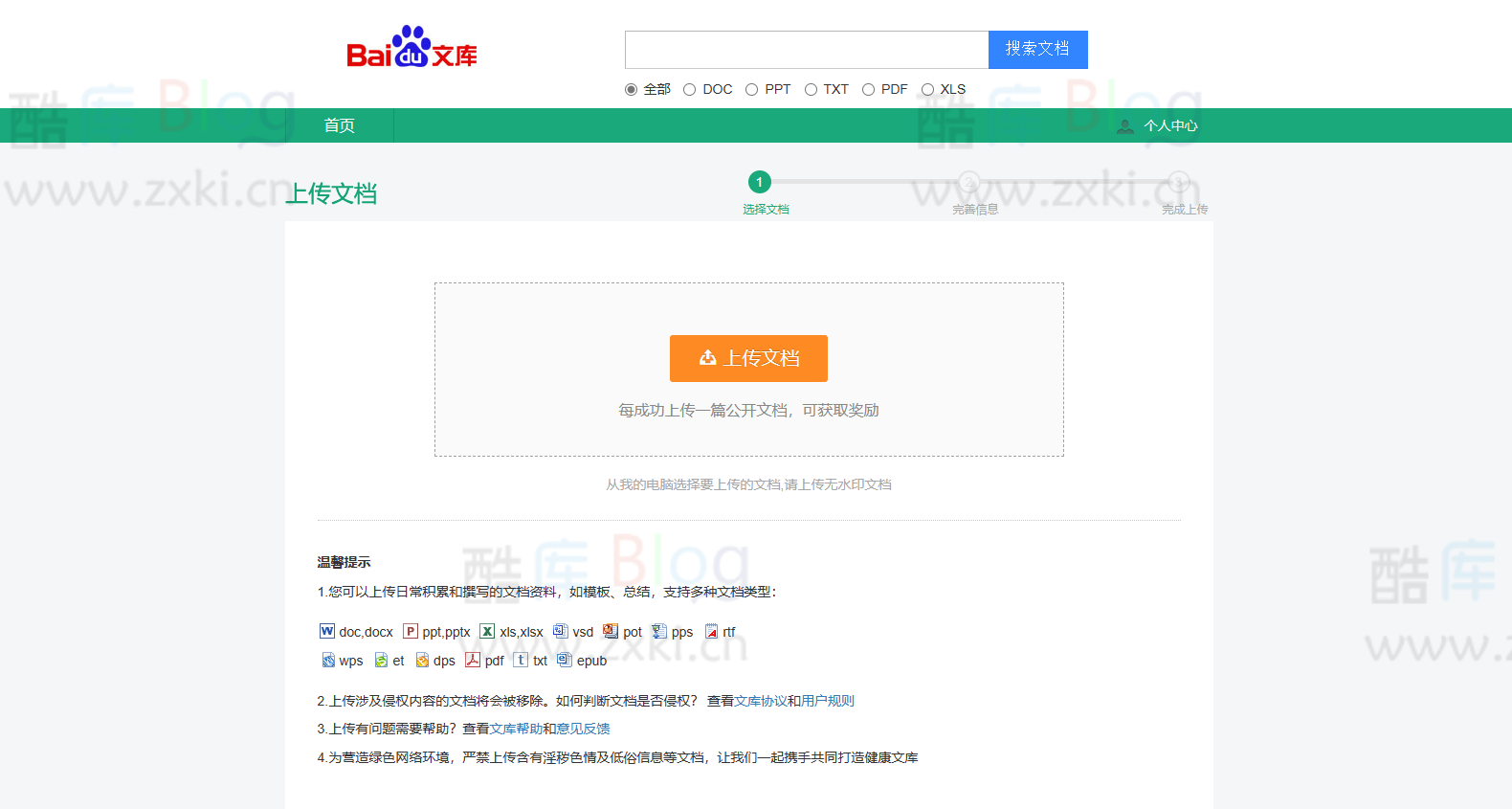The width and height of the screenshot is (1512, 809).
Task: Open the 意见反馈 link
Action: pyautogui.click(x=583, y=729)
